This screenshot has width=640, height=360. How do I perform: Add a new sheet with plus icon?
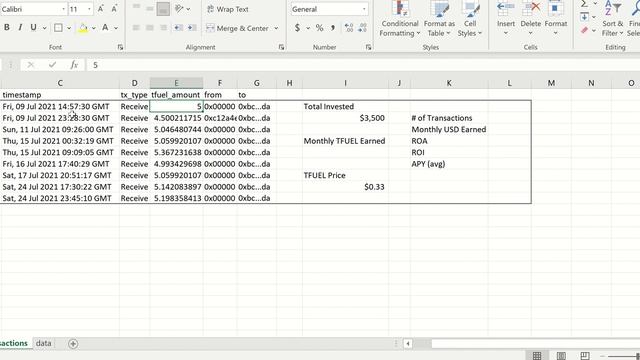point(73,344)
